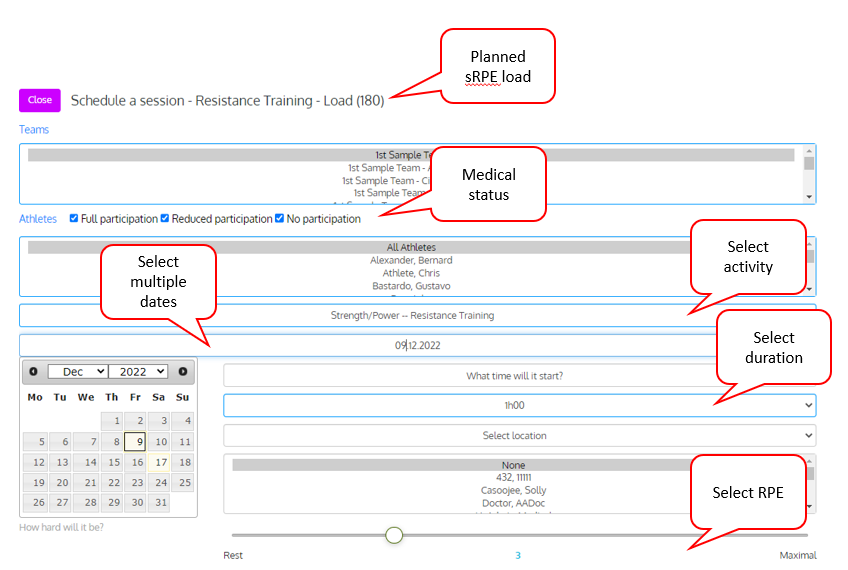Screen dimensions: 848x570
Task: Click the Teams label link
Action: (x=34, y=130)
